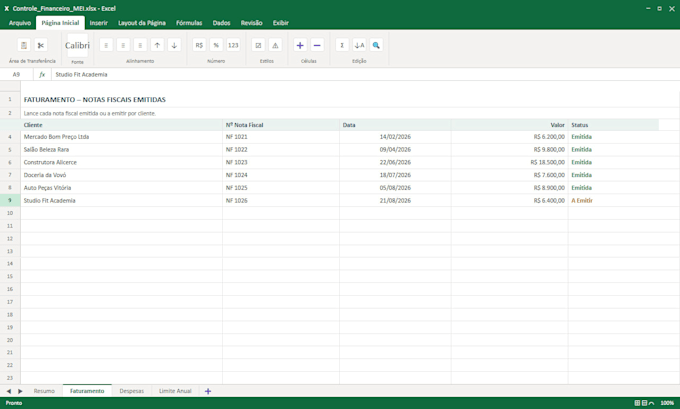Click the Cut scissors icon

[41, 45]
